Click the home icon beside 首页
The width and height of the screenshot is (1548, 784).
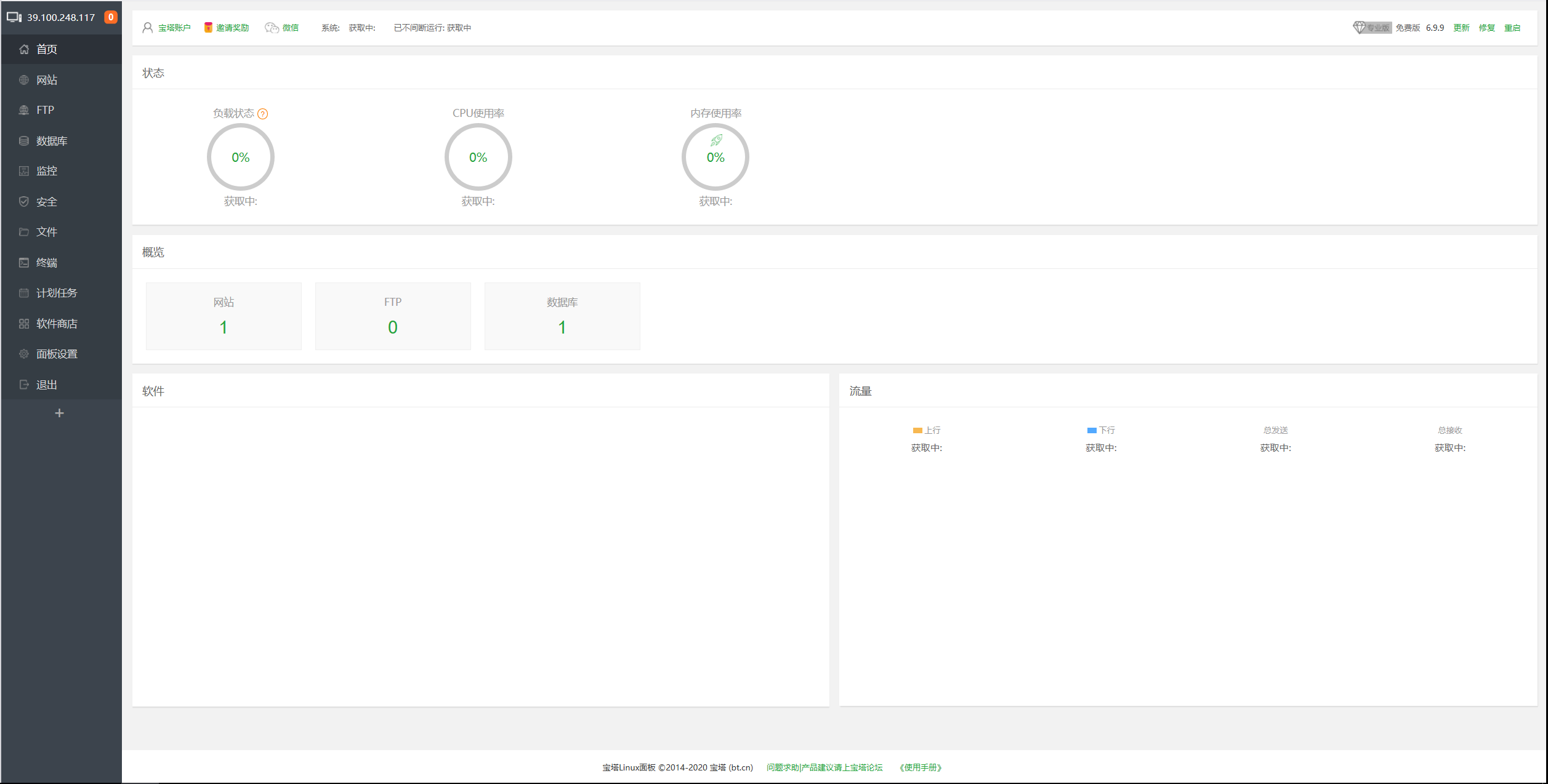pyautogui.click(x=24, y=49)
